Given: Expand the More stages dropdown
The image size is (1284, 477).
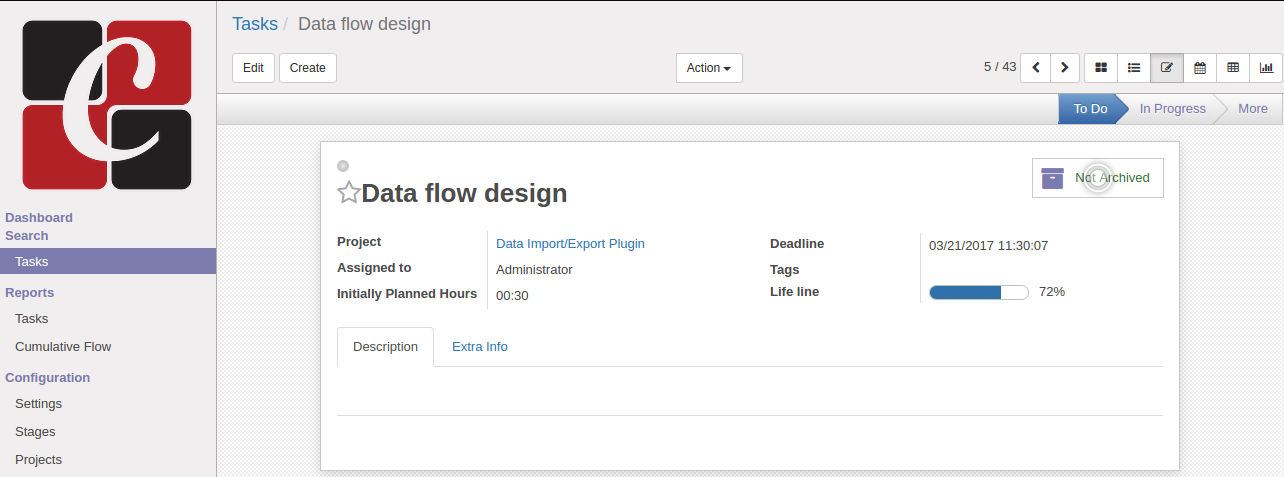Looking at the screenshot, I should pos(1252,109).
